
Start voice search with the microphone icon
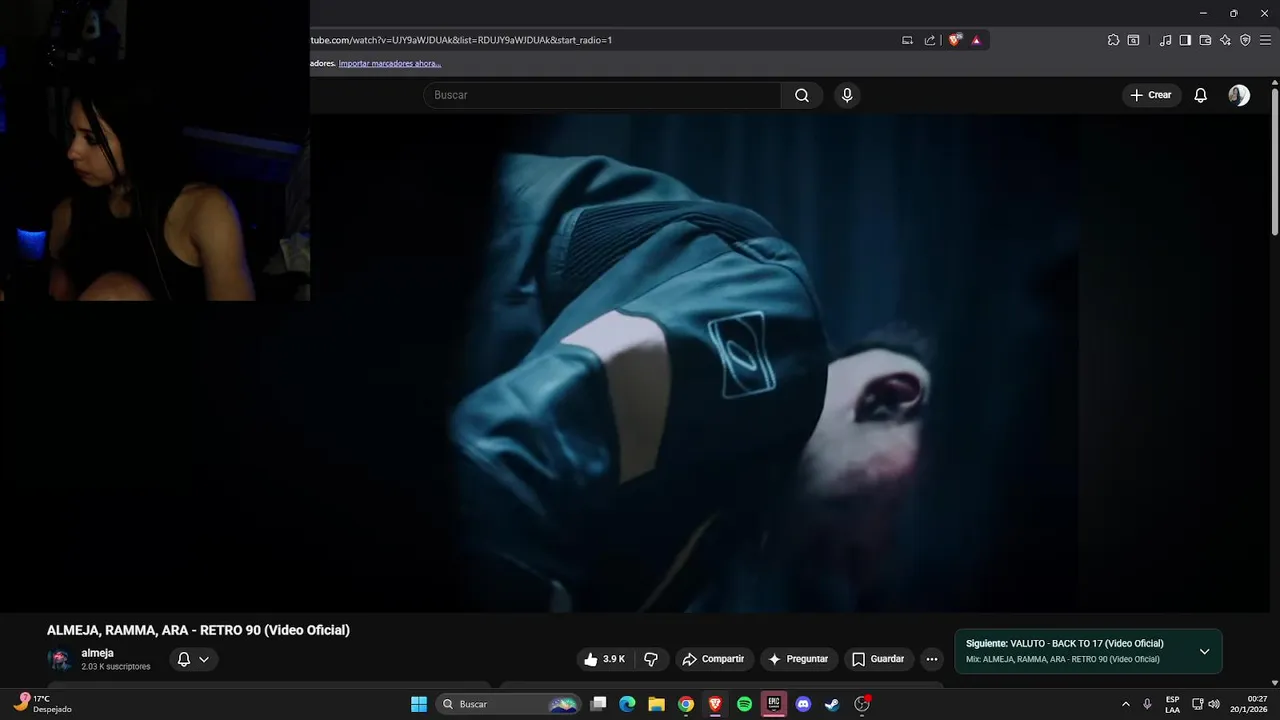pyautogui.click(x=847, y=95)
